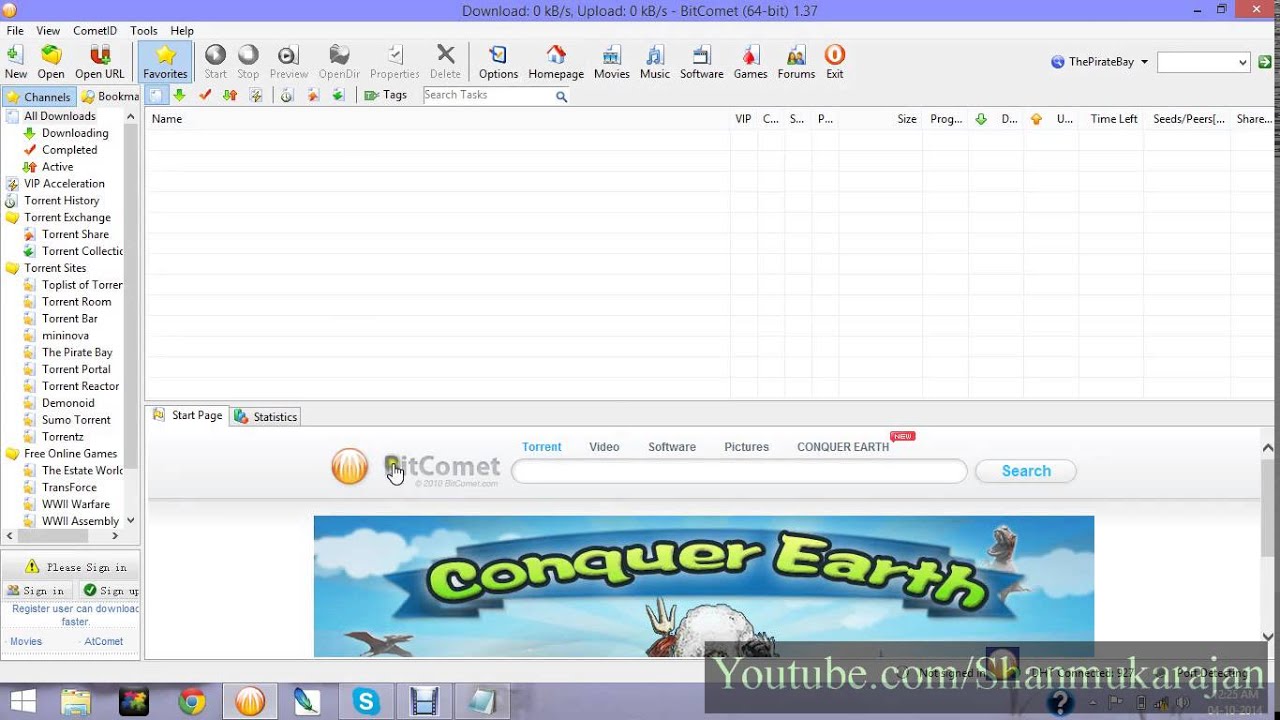Image resolution: width=1280 pixels, height=720 pixels.
Task: Open the Music toolbar icon
Action: click(655, 62)
